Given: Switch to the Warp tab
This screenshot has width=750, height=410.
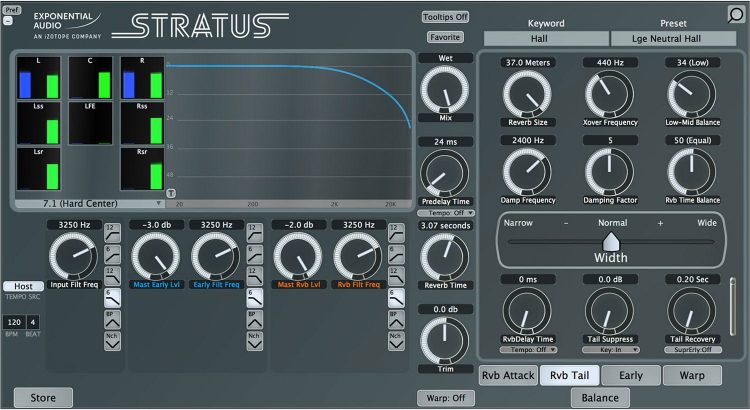Looking at the screenshot, I should 692,376.
